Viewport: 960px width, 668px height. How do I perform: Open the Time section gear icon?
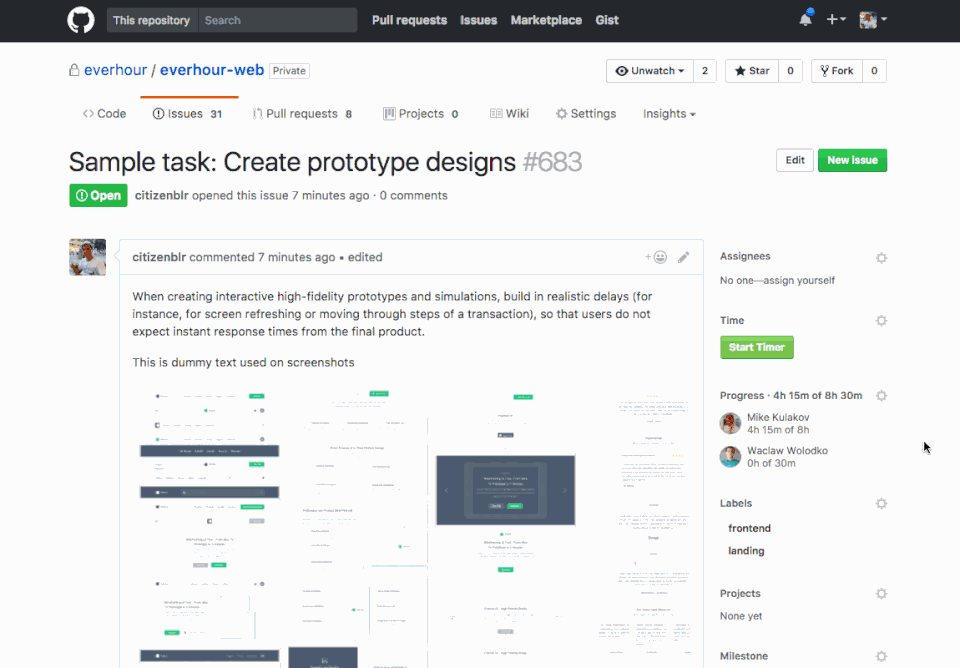881,320
